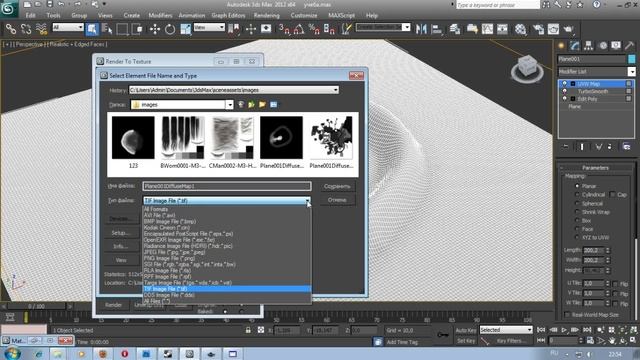The image size is (640, 360).
Task: Click Plane001 object color swatch
Action: 631,59
